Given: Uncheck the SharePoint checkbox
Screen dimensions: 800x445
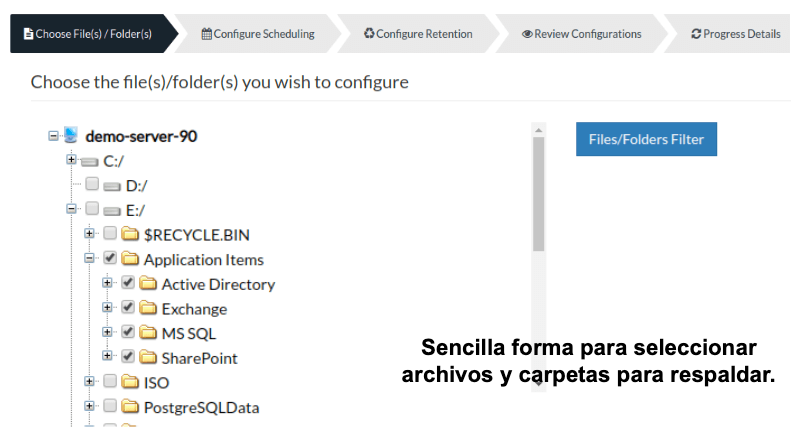Looking at the screenshot, I should pyautogui.click(x=128, y=356).
